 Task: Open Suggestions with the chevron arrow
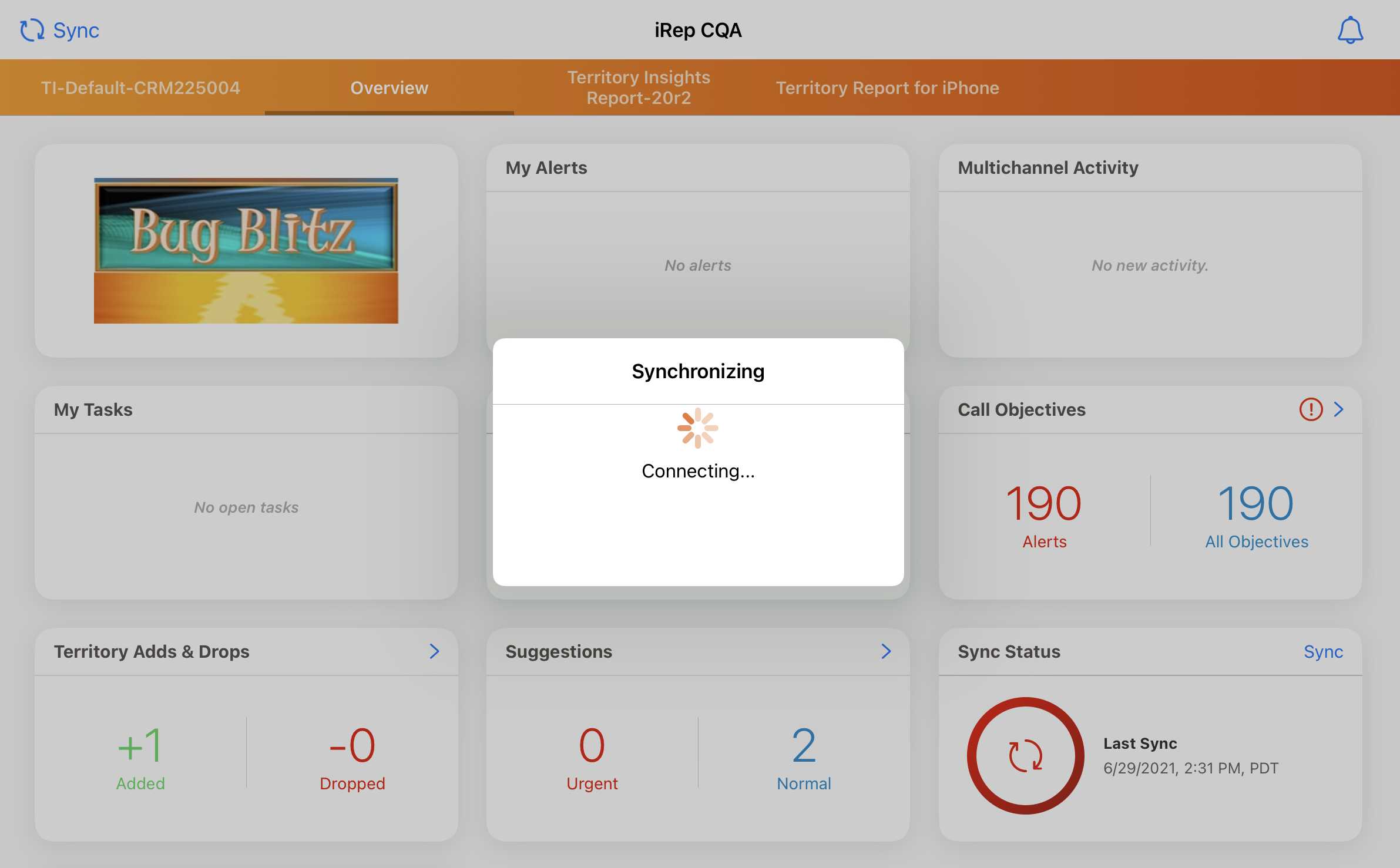[886, 651]
